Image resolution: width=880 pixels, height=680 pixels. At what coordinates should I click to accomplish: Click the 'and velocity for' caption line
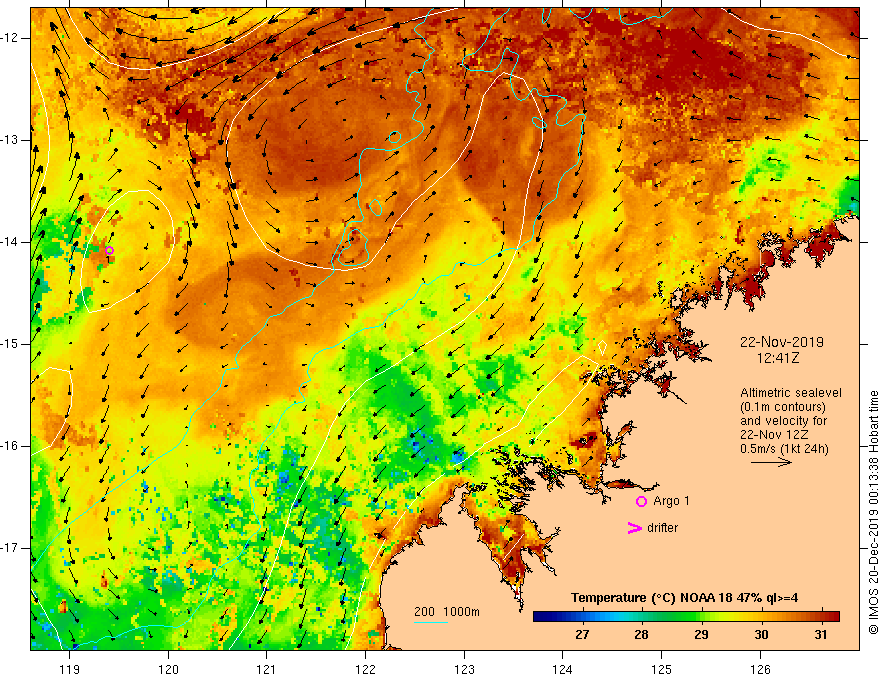pos(783,421)
